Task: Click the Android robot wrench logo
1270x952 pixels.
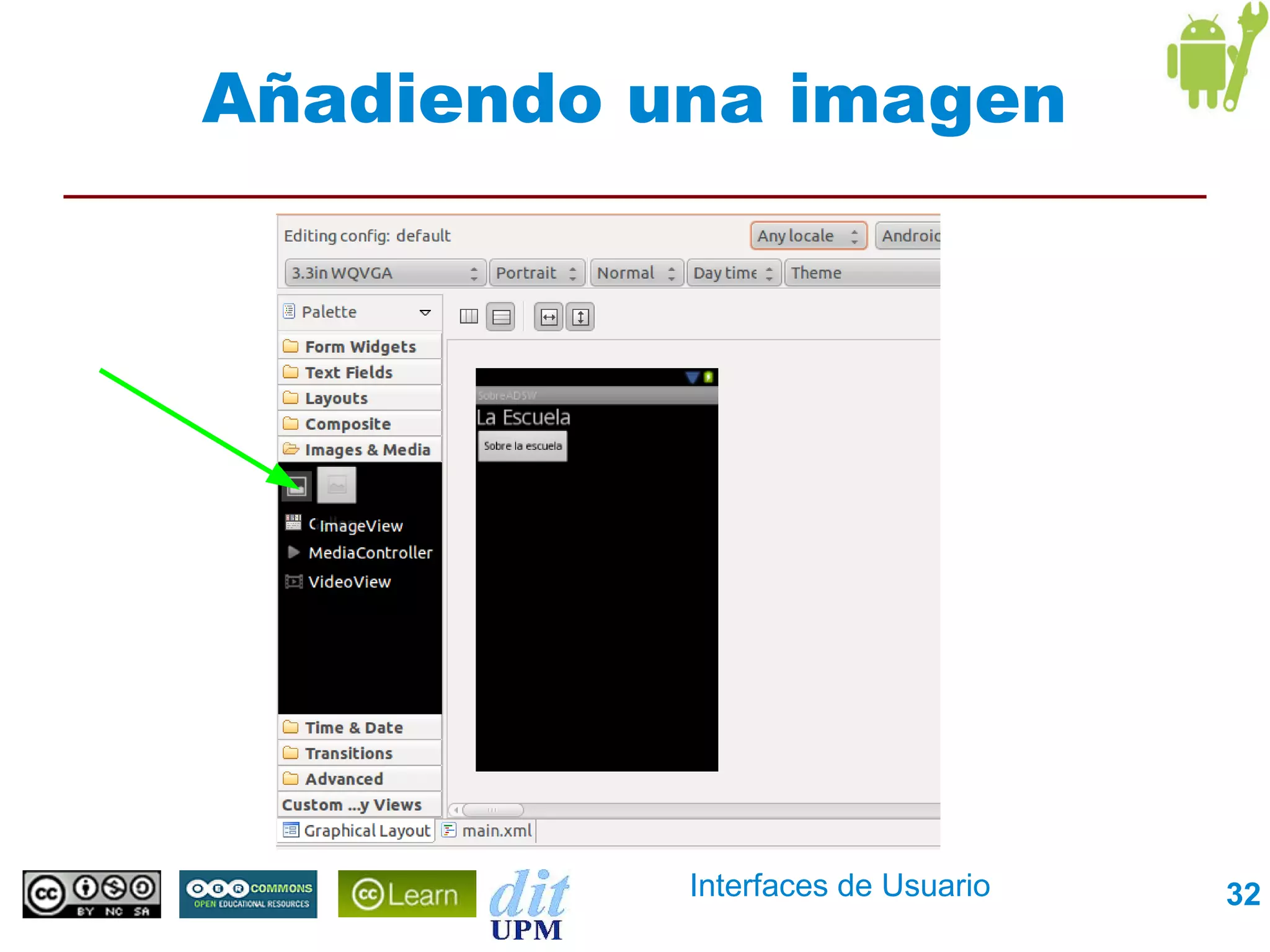Action: point(1217,57)
